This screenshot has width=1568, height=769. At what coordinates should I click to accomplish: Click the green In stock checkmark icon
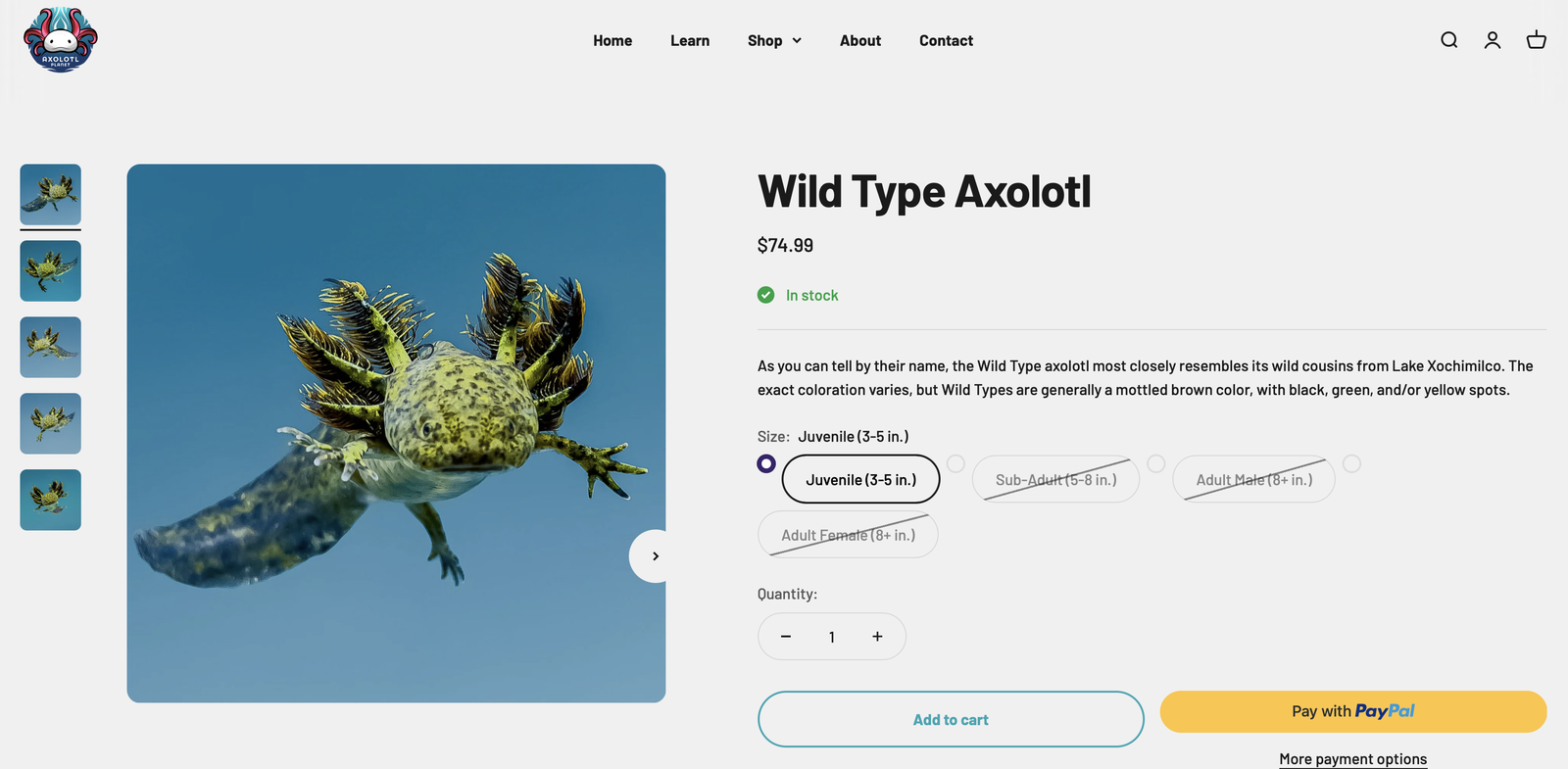click(x=765, y=295)
